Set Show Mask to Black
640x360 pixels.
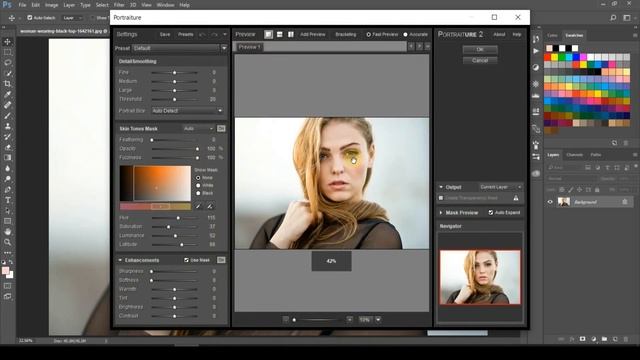(x=198, y=193)
